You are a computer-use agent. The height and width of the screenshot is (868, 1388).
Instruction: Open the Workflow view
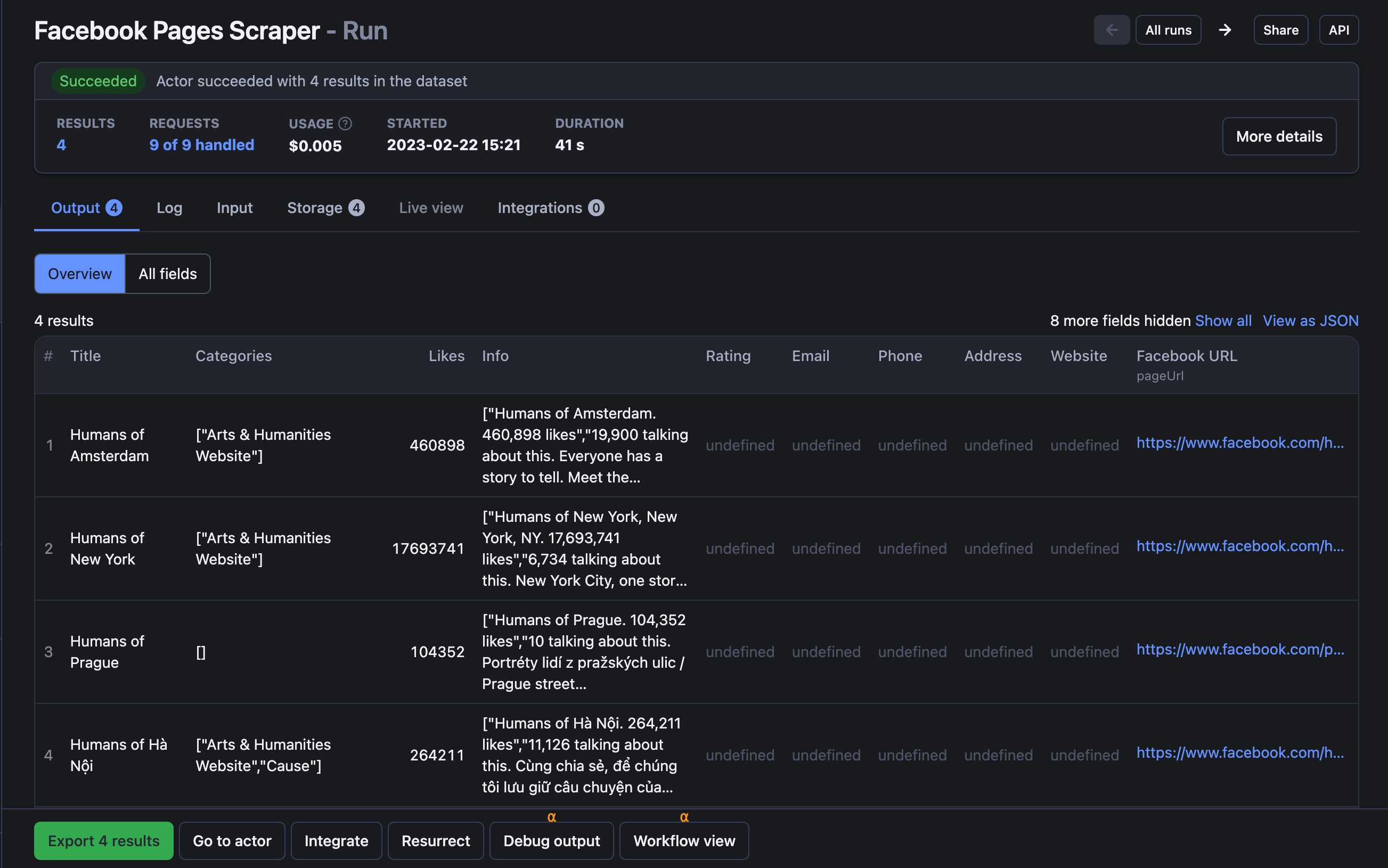click(x=684, y=840)
